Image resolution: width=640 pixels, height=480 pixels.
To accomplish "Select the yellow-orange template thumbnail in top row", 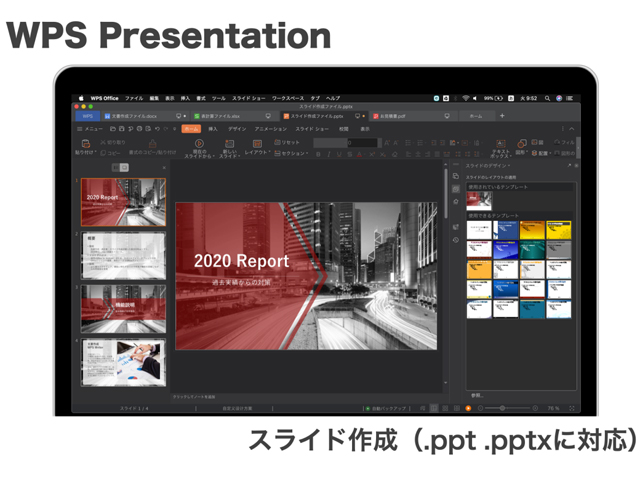I will (x=532, y=230).
